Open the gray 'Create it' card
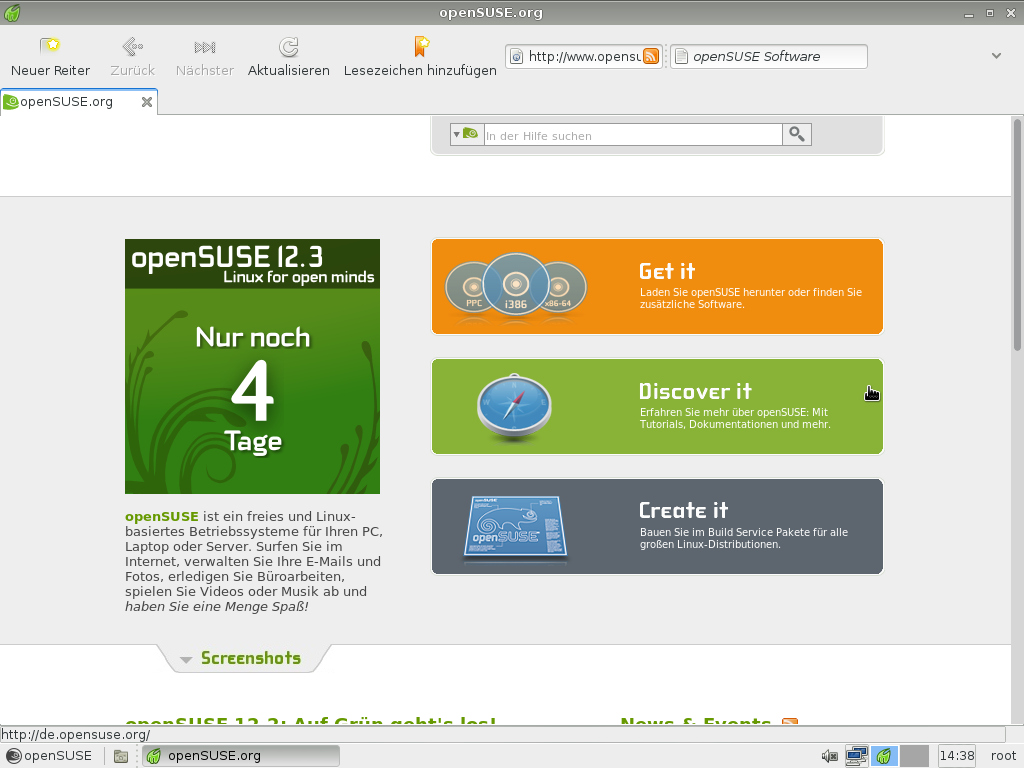Screen dimensions: 1024x768 [657, 526]
